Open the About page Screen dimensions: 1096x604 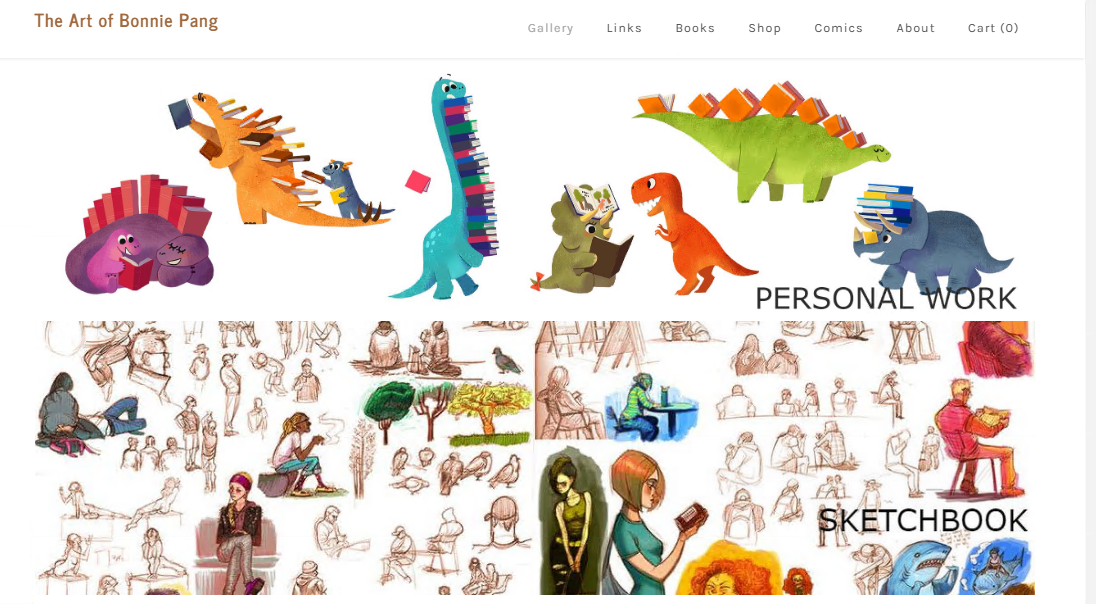(916, 28)
